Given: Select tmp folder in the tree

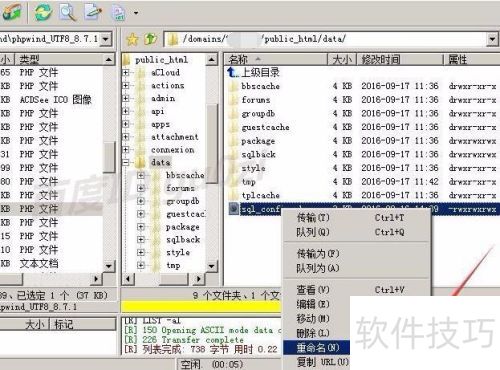Looking at the screenshot, I should pos(173,265).
